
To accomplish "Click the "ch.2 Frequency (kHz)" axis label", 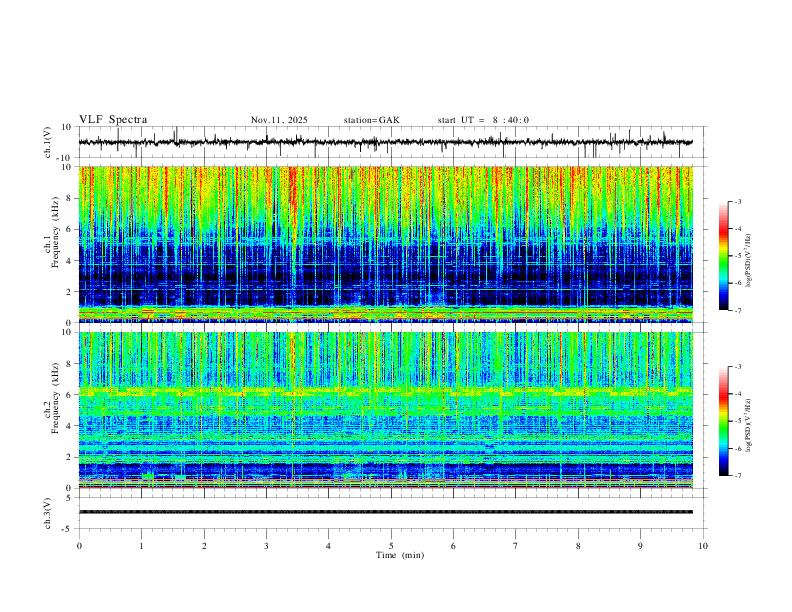I will point(52,398).
